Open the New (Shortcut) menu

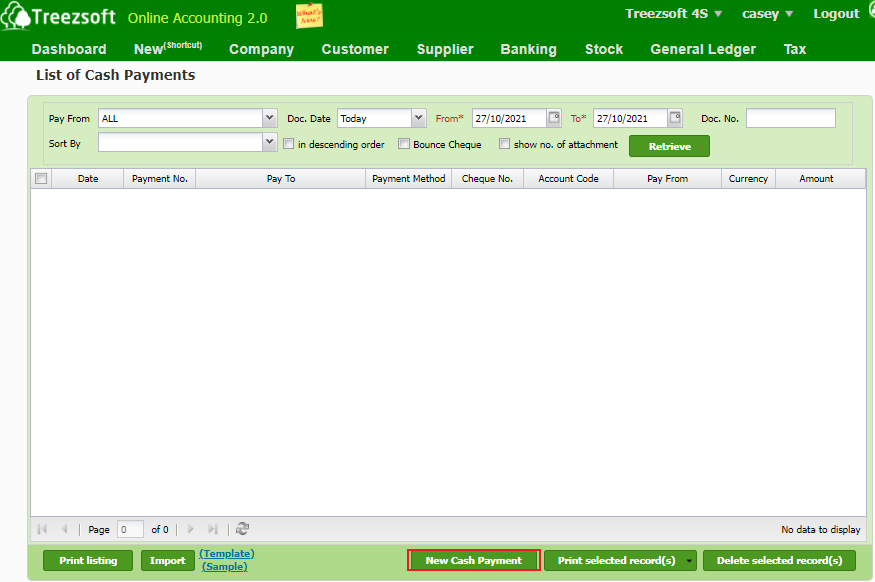(168, 49)
